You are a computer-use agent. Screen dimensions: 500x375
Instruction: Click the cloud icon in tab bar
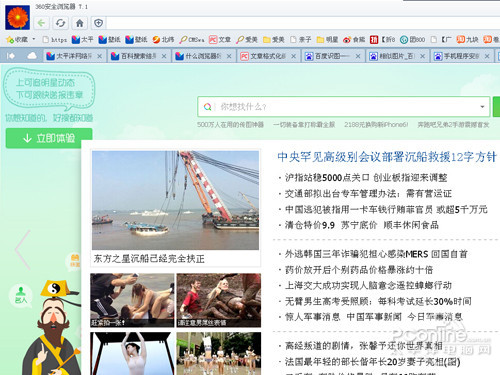(x=32, y=56)
